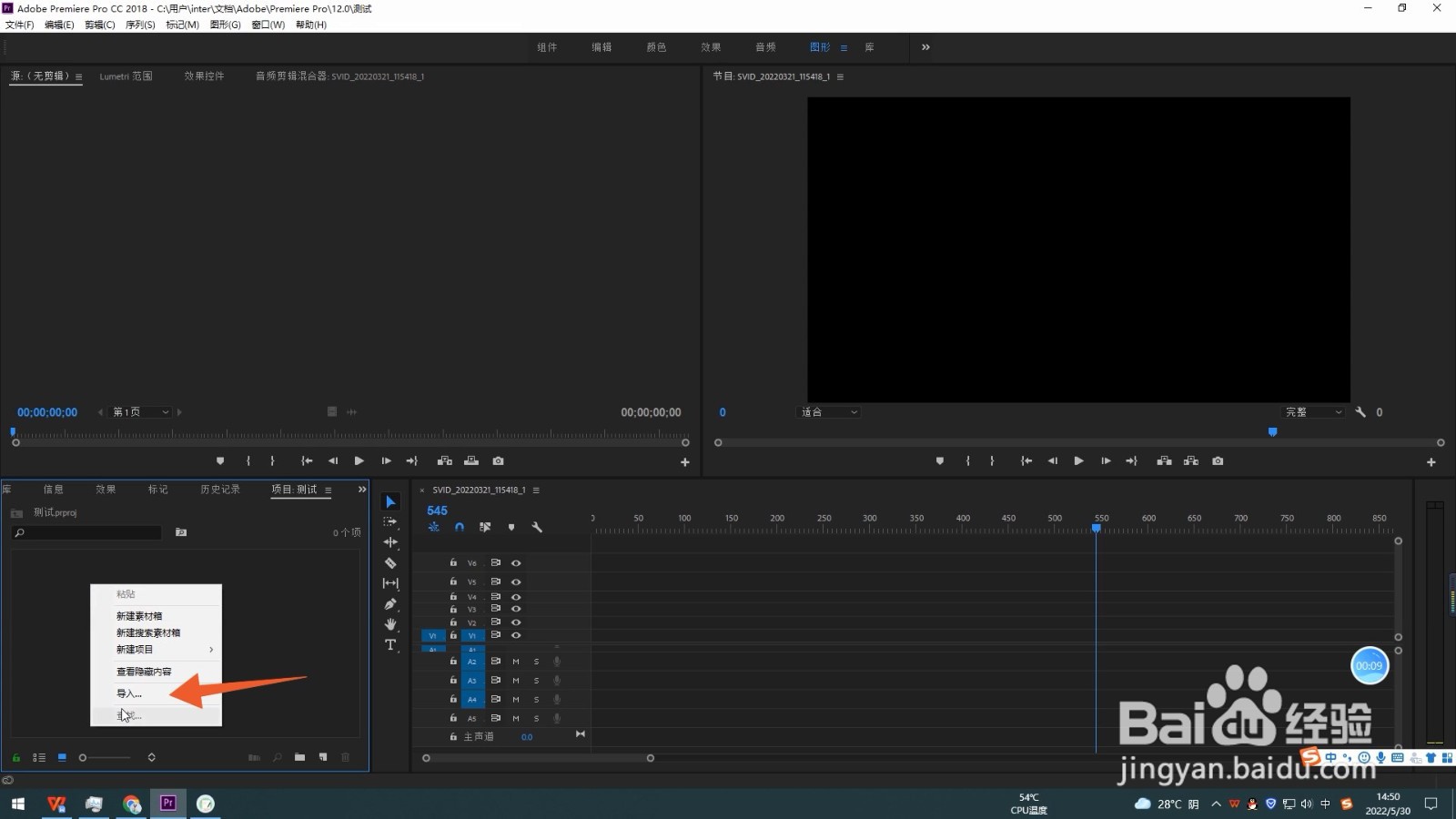Select the Selection tool arrow

coord(390,501)
